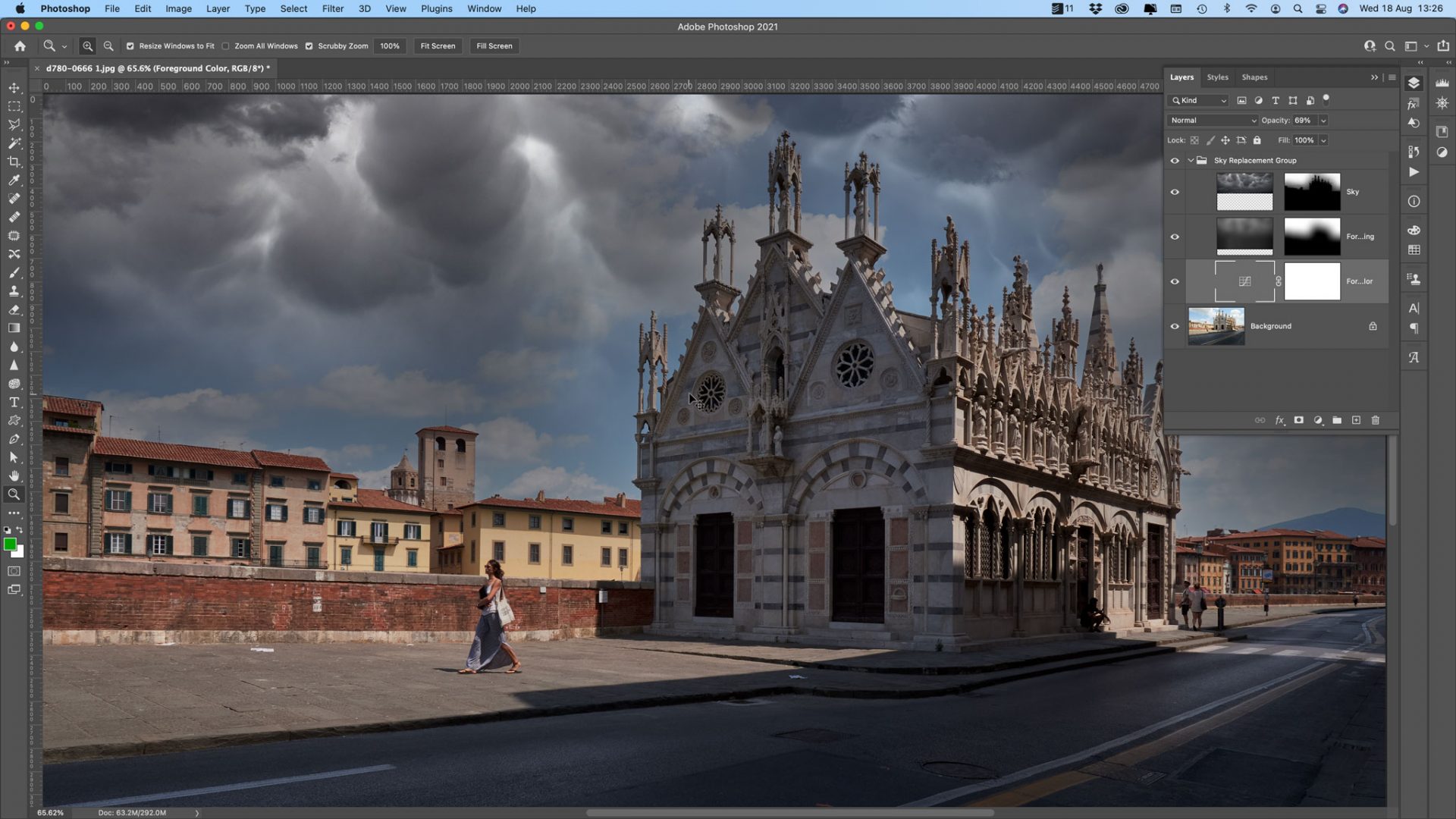Image resolution: width=1456 pixels, height=819 pixels.
Task: Hide the Sky layer
Action: pyautogui.click(x=1175, y=192)
